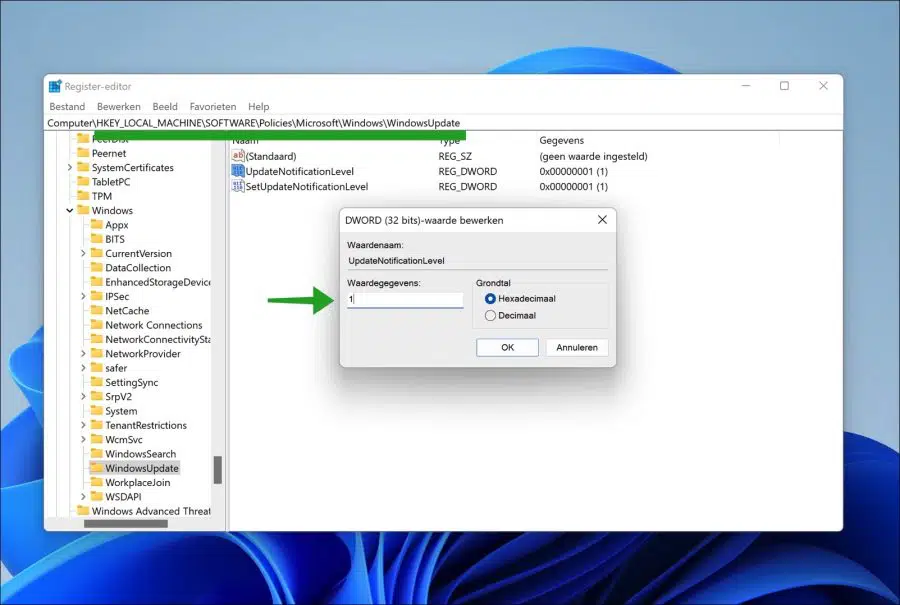Click the Waardegegevens input field

[405, 299]
